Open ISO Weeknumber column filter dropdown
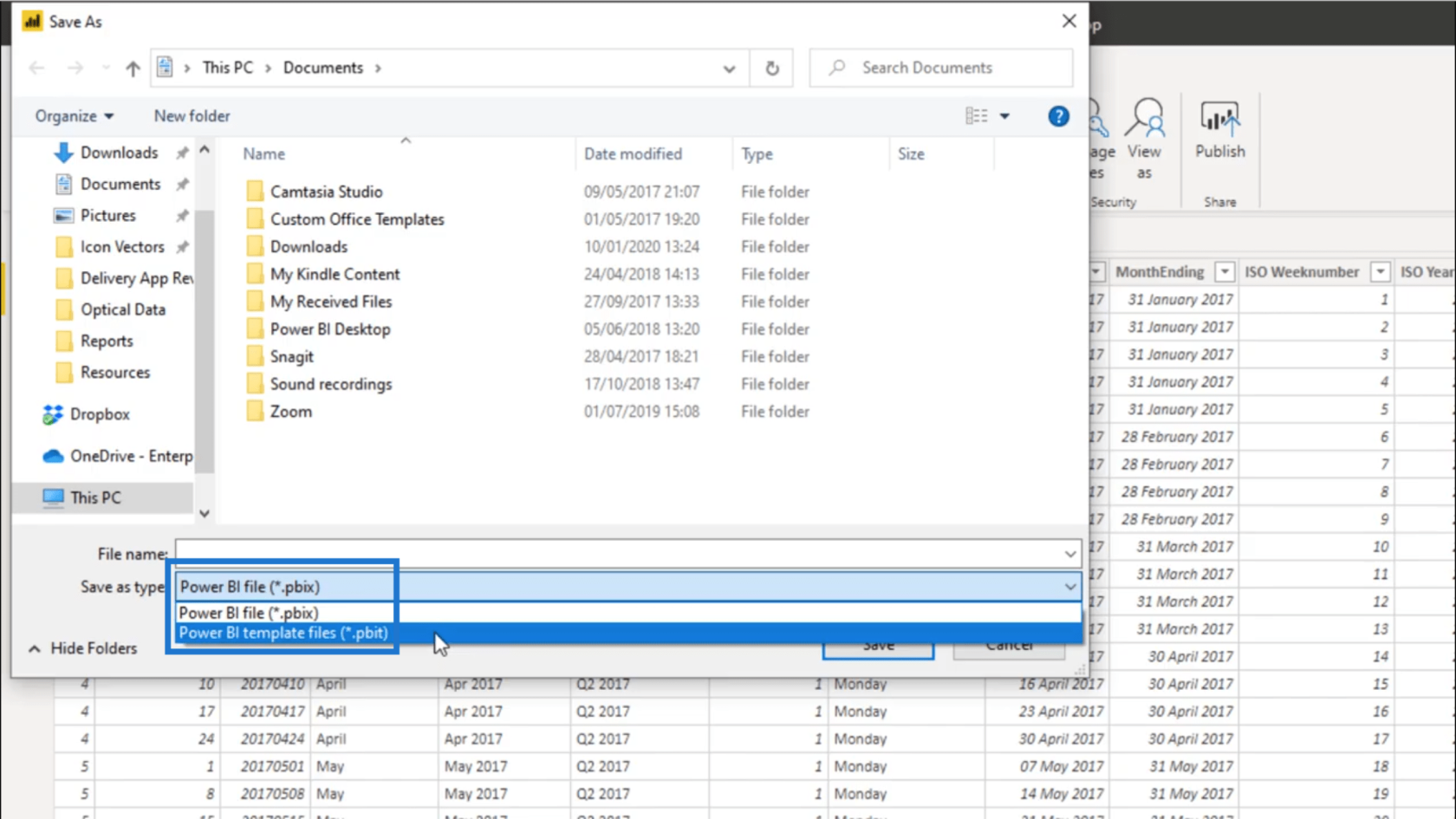 point(1381,272)
